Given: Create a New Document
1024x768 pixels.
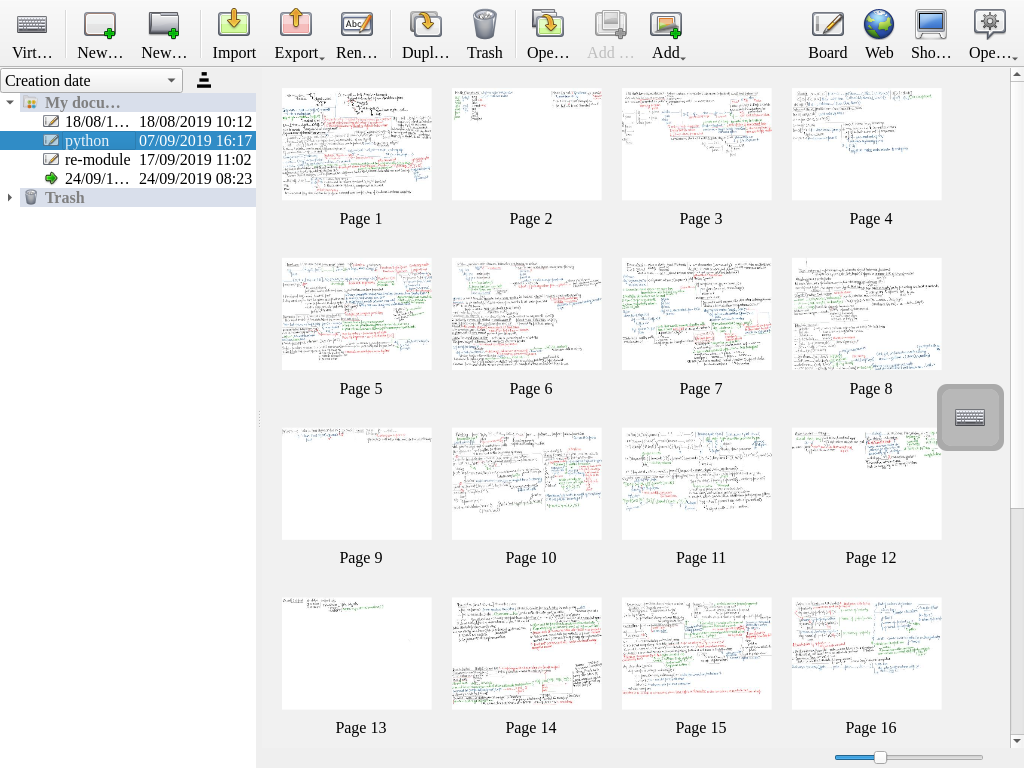Looking at the screenshot, I should 99,33.
